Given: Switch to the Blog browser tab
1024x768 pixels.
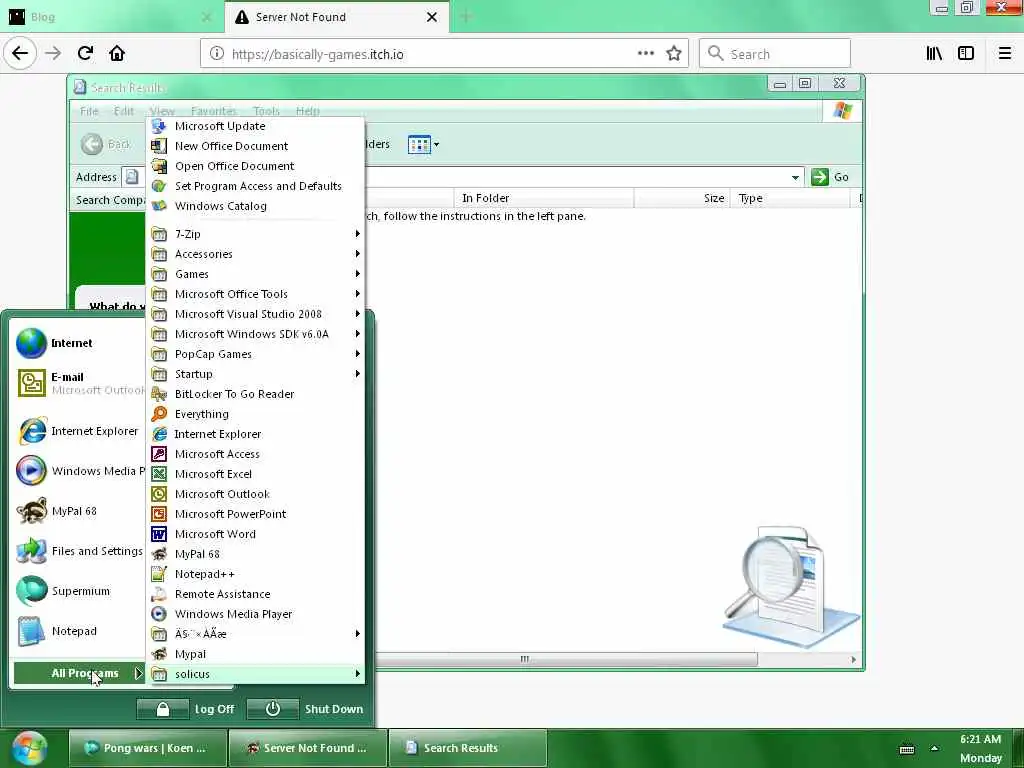Looking at the screenshot, I should coord(111,17).
